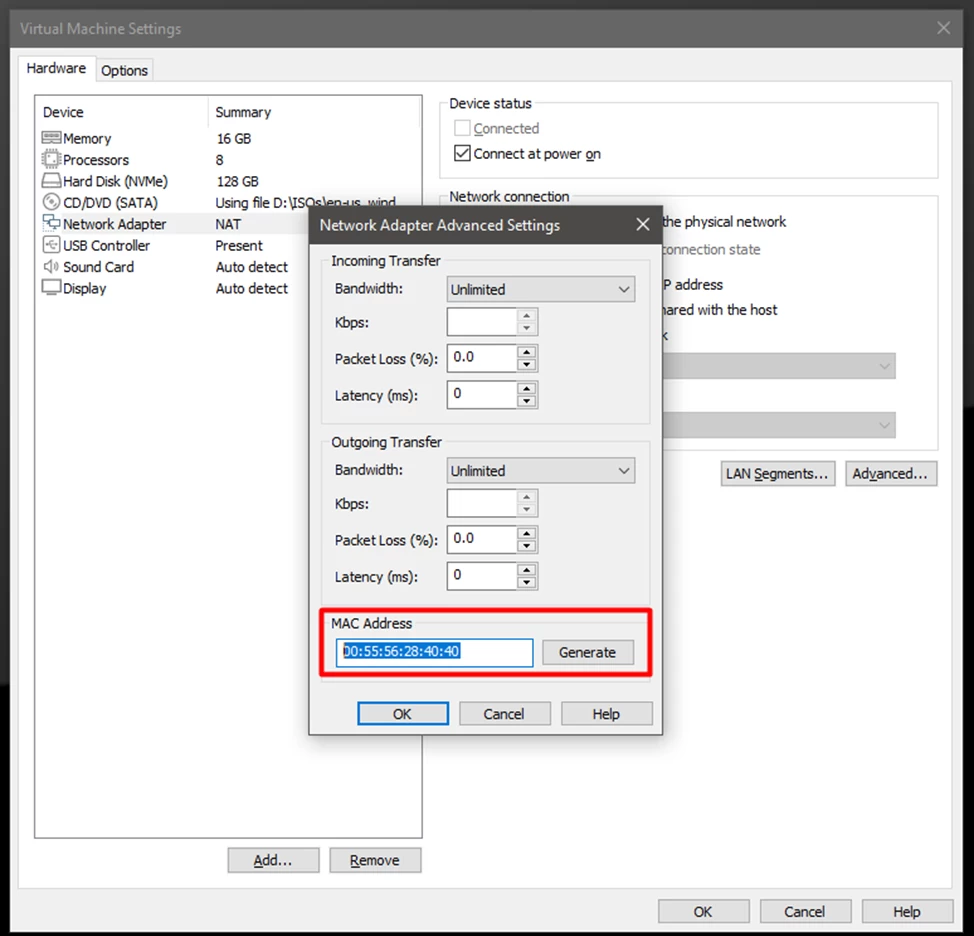Click the Network Adapter icon
Image resolution: width=974 pixels, height=936 pixels.
point(51,224)
